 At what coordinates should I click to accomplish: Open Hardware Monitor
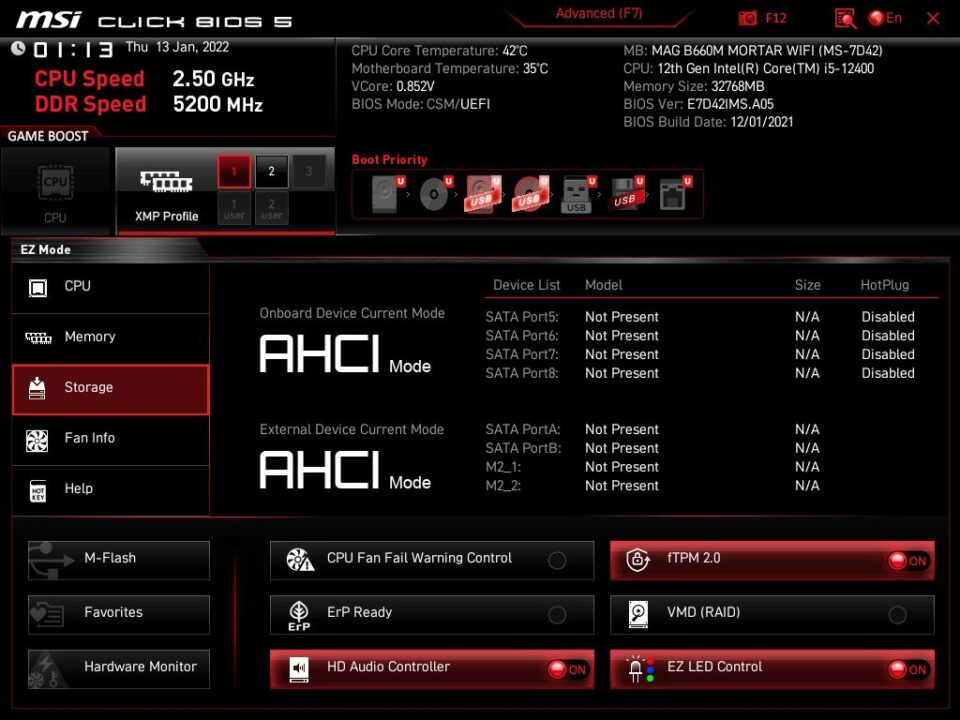coord(119,669)
